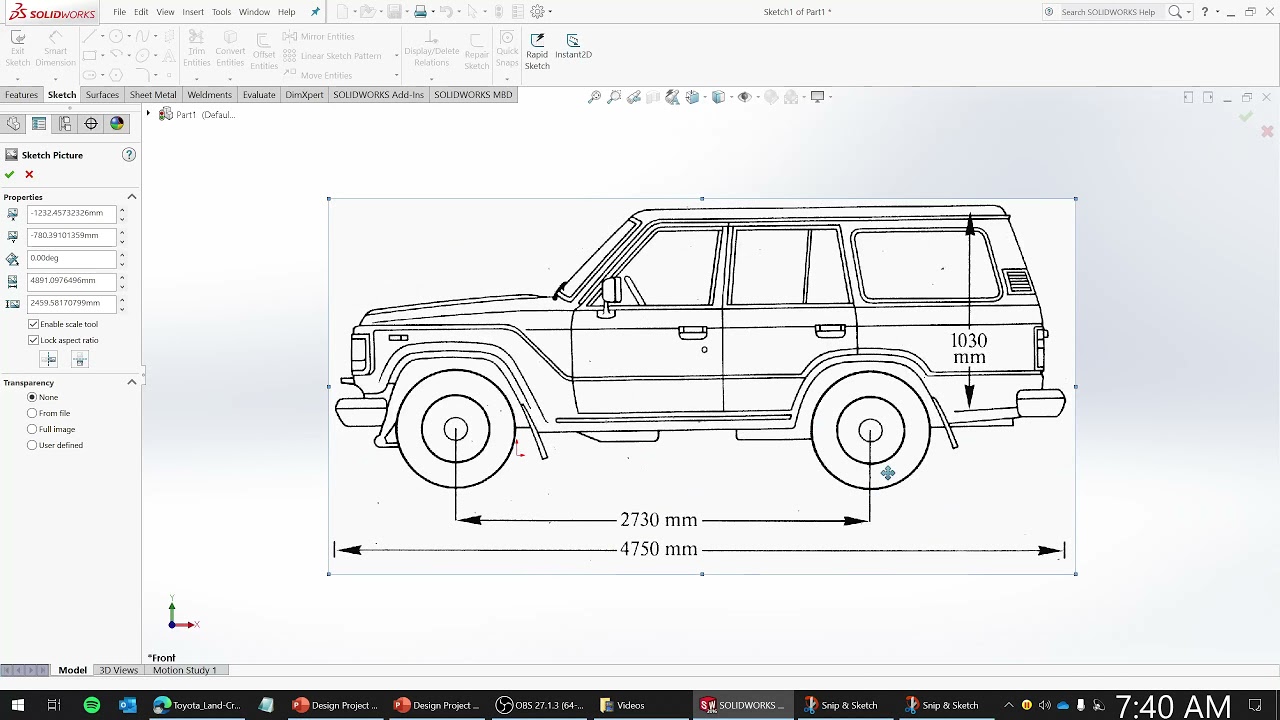Increment the picture height value stepper

122,299
